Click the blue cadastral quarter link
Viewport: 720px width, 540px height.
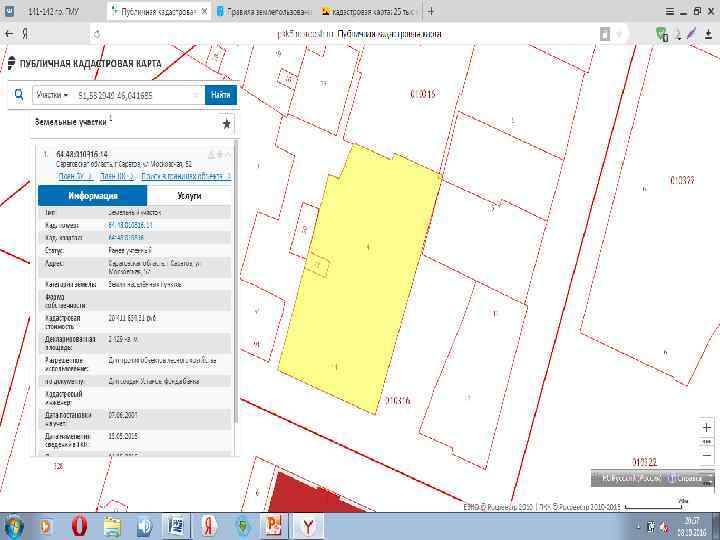126,237
